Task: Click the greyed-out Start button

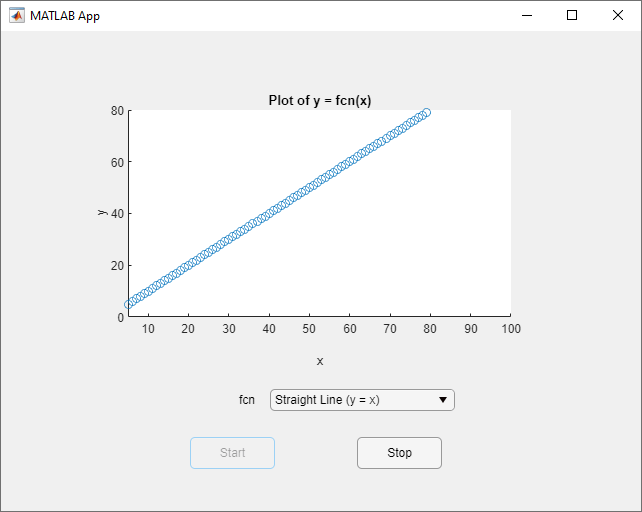Action: click(x=232, y=453)
